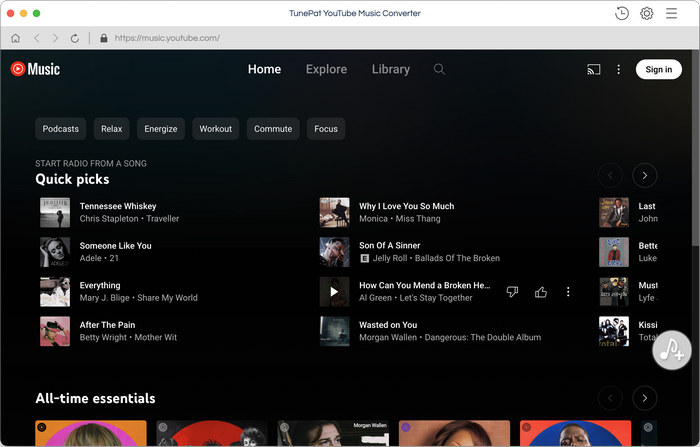Image resolution: width=700 pixels, height=447 pixels.
Task: Click the YouTube Music logo
Action: coord(35,69)
